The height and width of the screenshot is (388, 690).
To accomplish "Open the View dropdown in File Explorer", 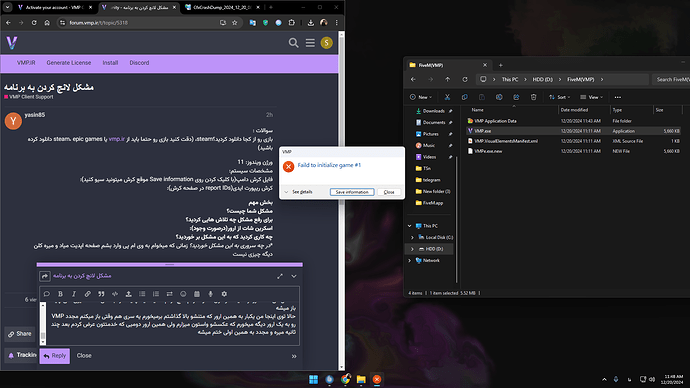I will tap(591, 97).
